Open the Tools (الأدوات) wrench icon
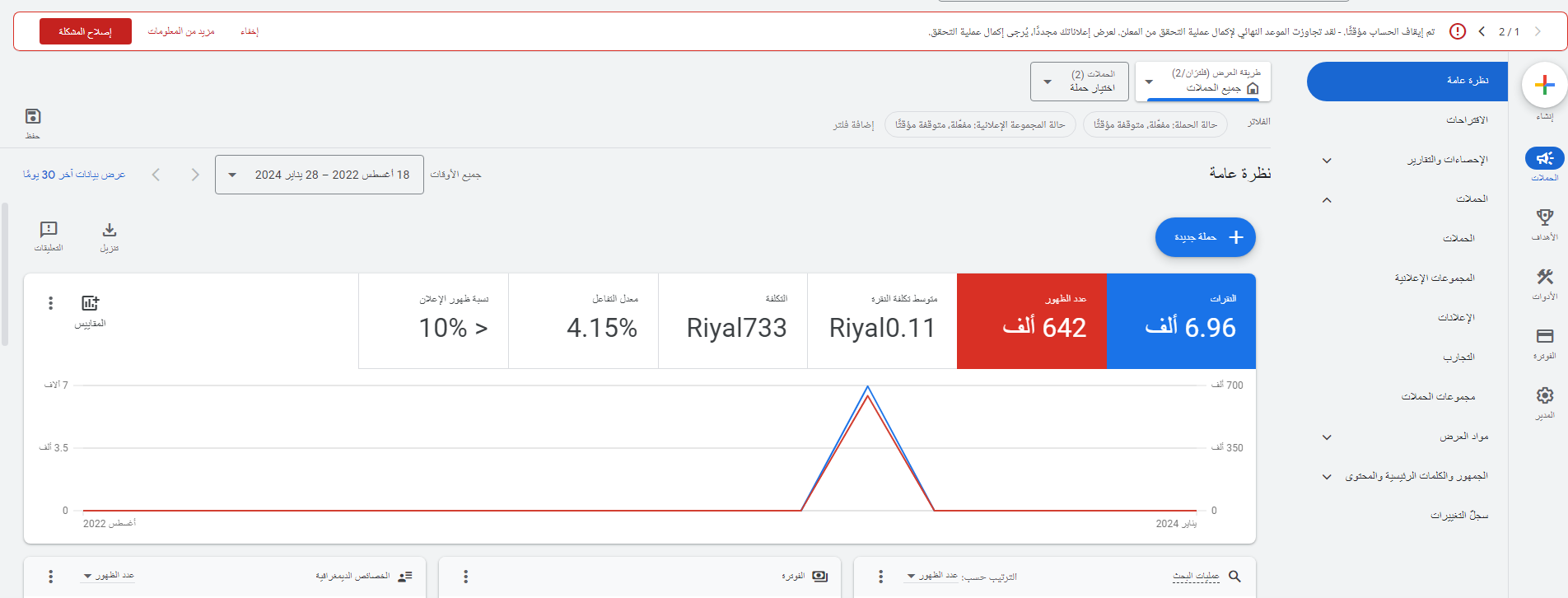Viewport: 1568px width, 598px height. tap(1544, 277)
